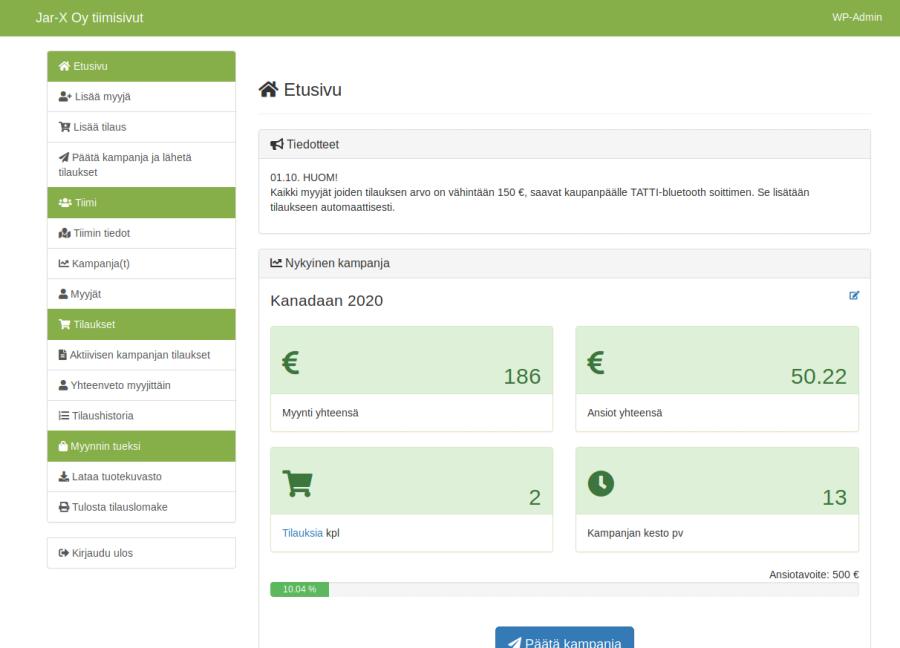Click the Jar-X Oy tiimisivut site title
Viewport: 900px width, 648px height.
pyautogui.click(x=89, y=18)
